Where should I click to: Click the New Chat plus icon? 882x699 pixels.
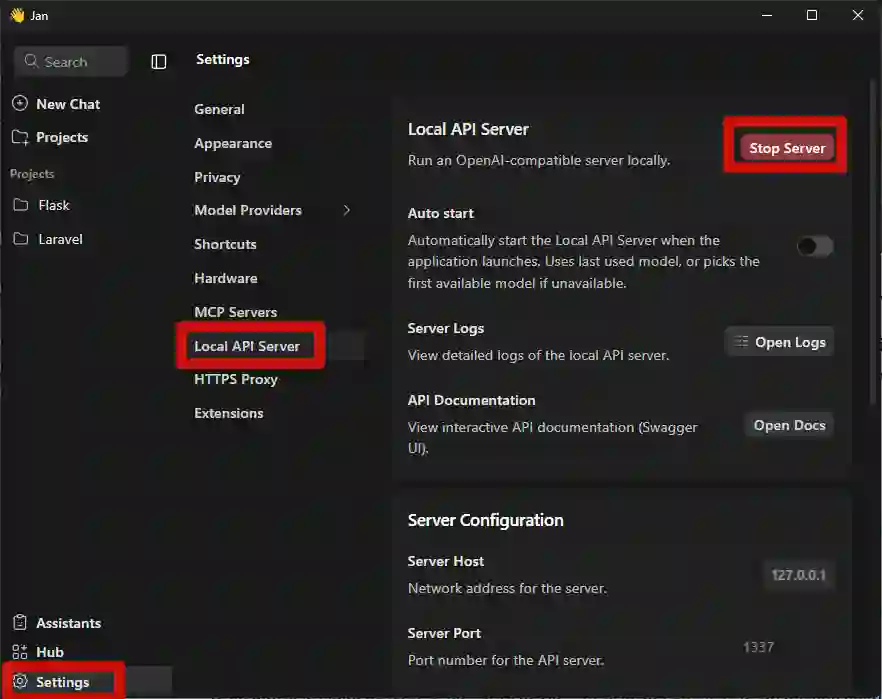(20, 104)
